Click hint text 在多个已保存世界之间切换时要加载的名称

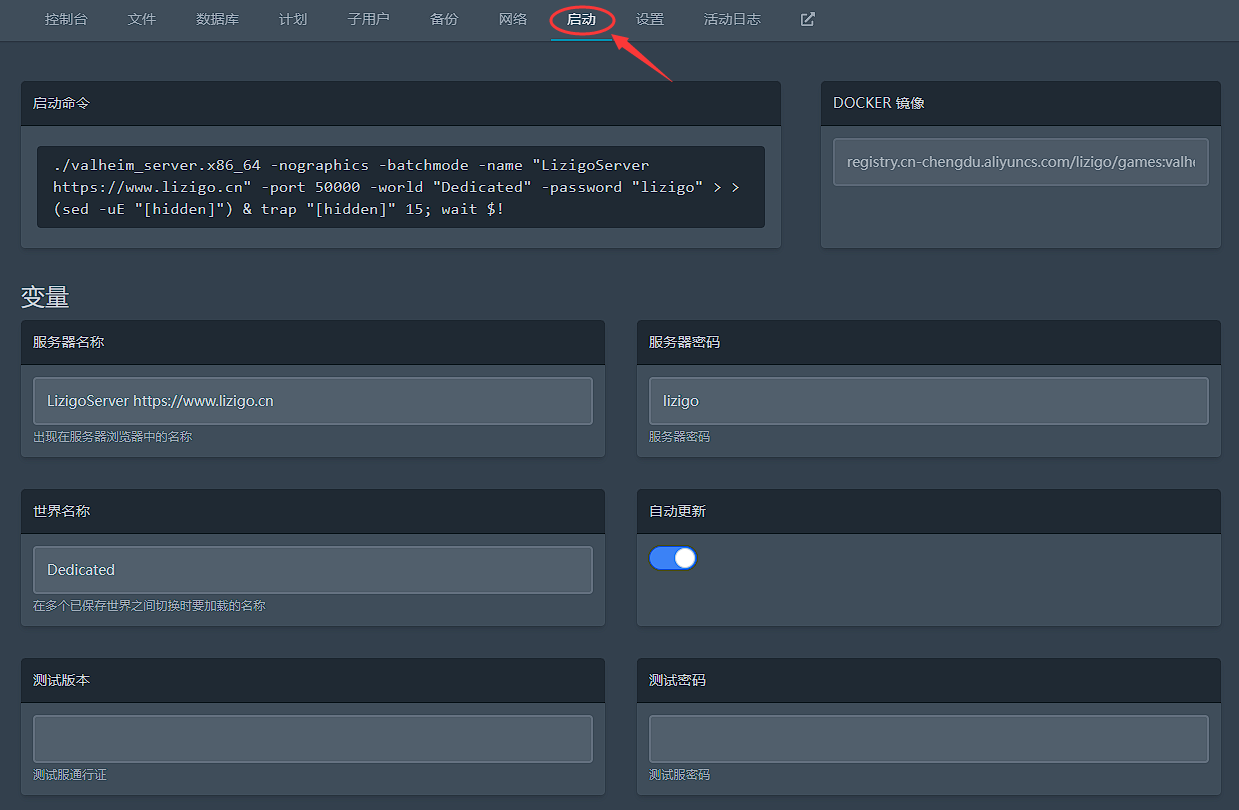coord(149,606)
